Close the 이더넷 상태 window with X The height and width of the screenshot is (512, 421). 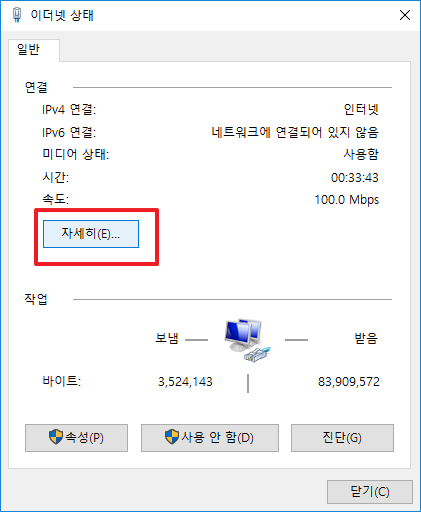(x=405, y=15)
